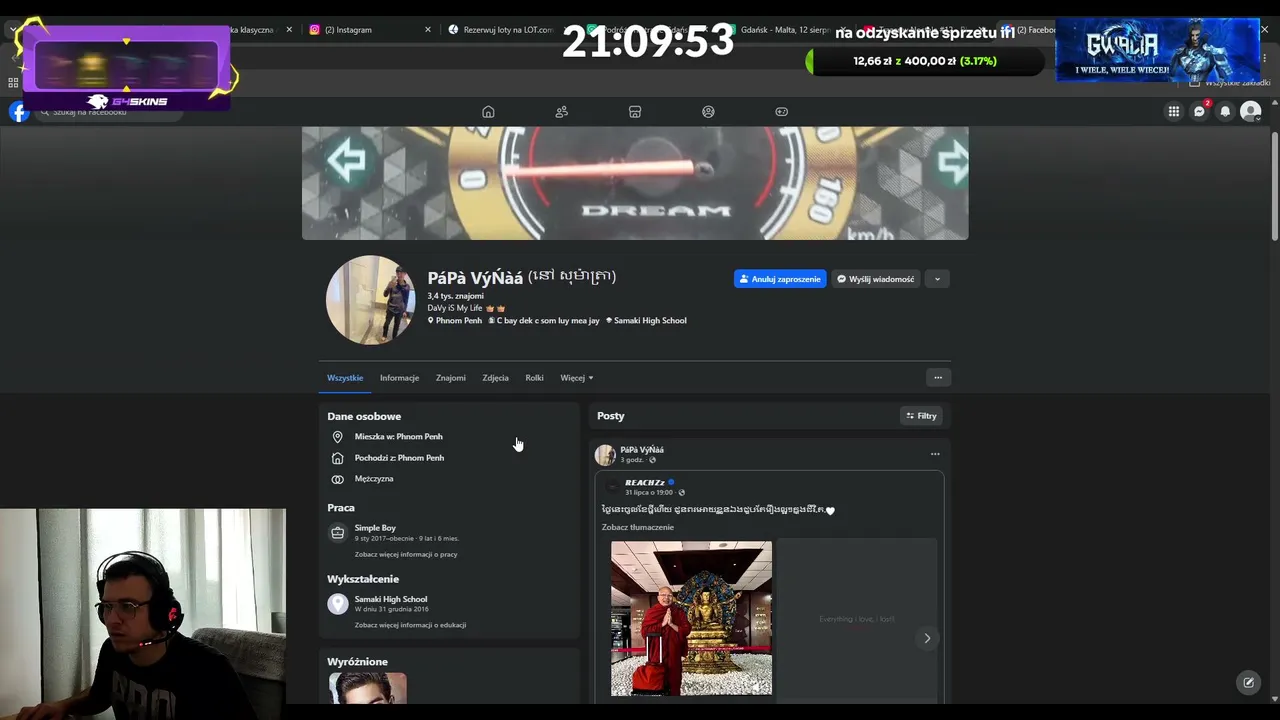
Task: Click the Simple Boy work entry
Action: 375,528
